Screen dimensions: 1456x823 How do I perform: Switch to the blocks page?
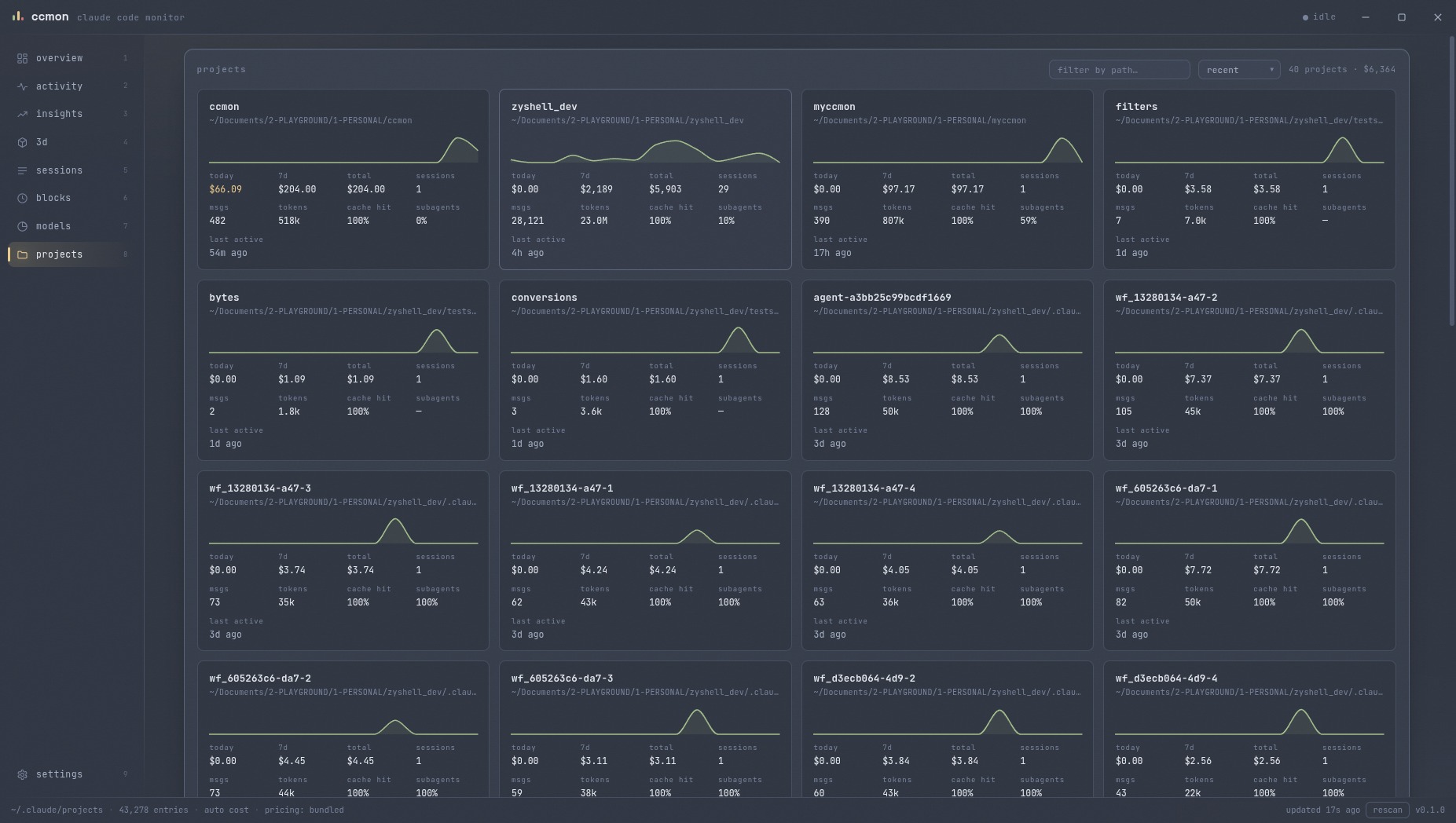pyautogui.click(x=72, y=198)
